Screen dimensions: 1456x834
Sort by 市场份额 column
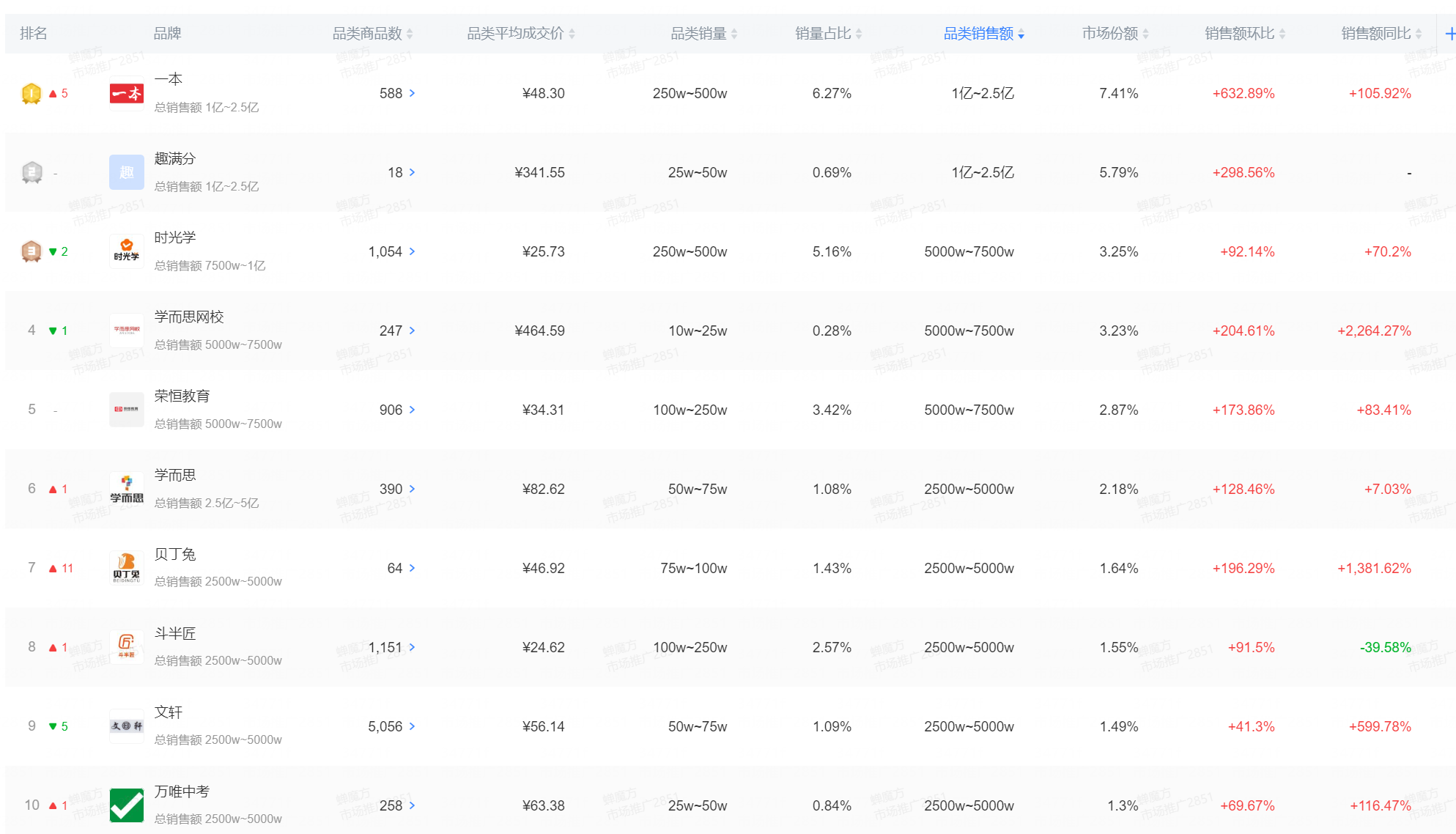[x=1115, y=34]
